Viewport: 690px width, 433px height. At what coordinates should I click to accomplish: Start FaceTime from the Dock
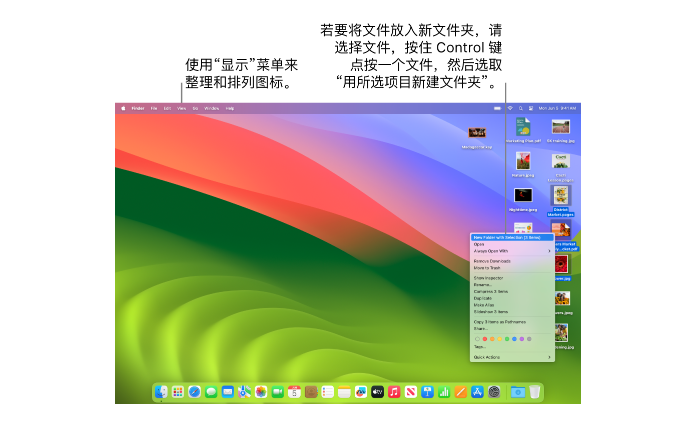(278, 392)
